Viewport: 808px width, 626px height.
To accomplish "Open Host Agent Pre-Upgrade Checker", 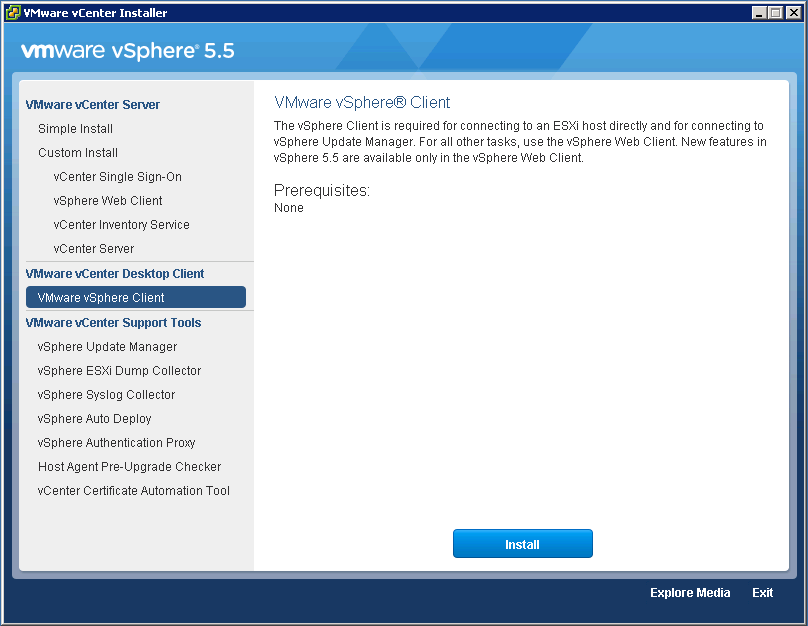I will click(x=129, y=467).
